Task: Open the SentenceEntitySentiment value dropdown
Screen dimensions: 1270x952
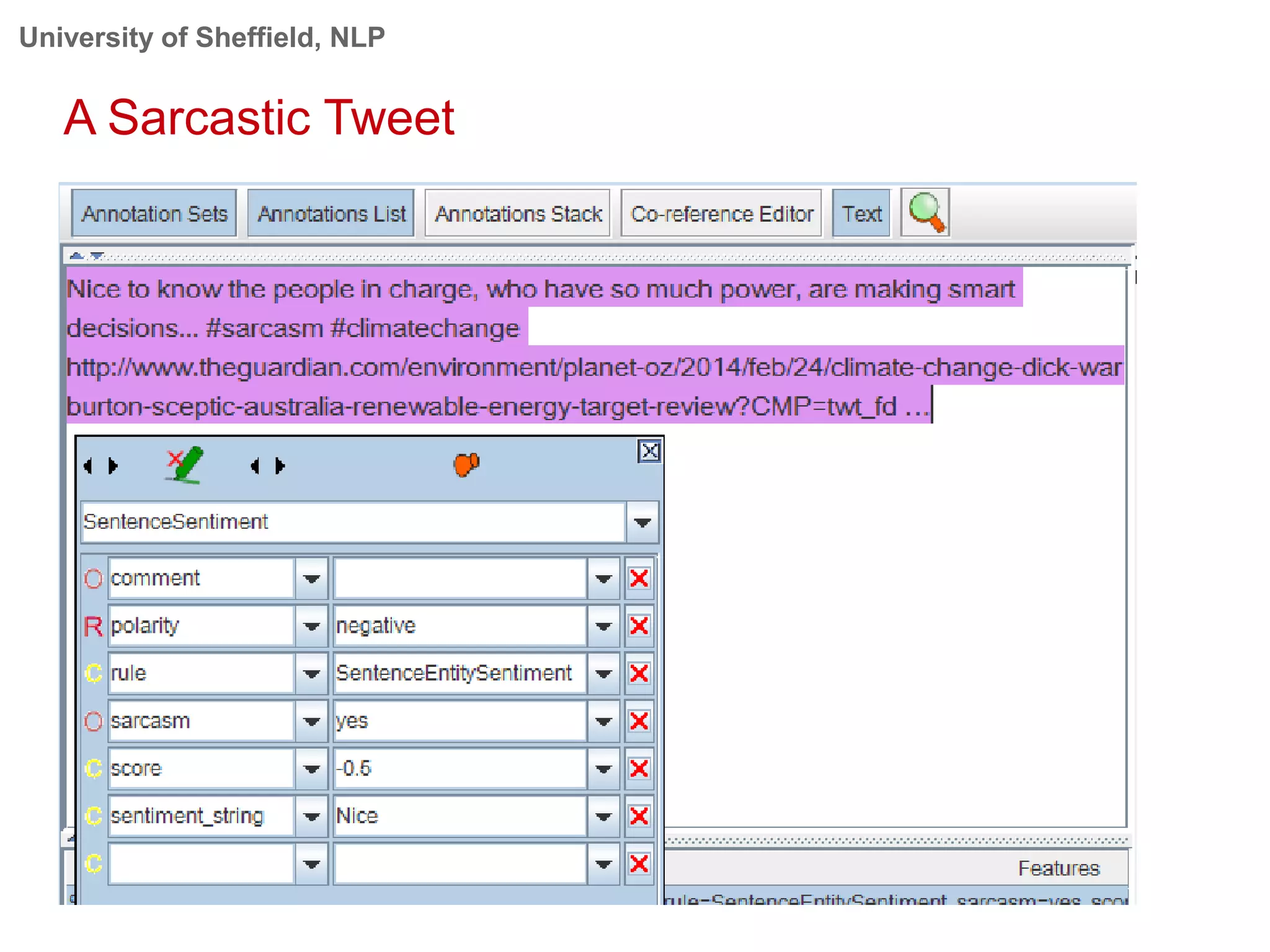Action: click(603, 673)
